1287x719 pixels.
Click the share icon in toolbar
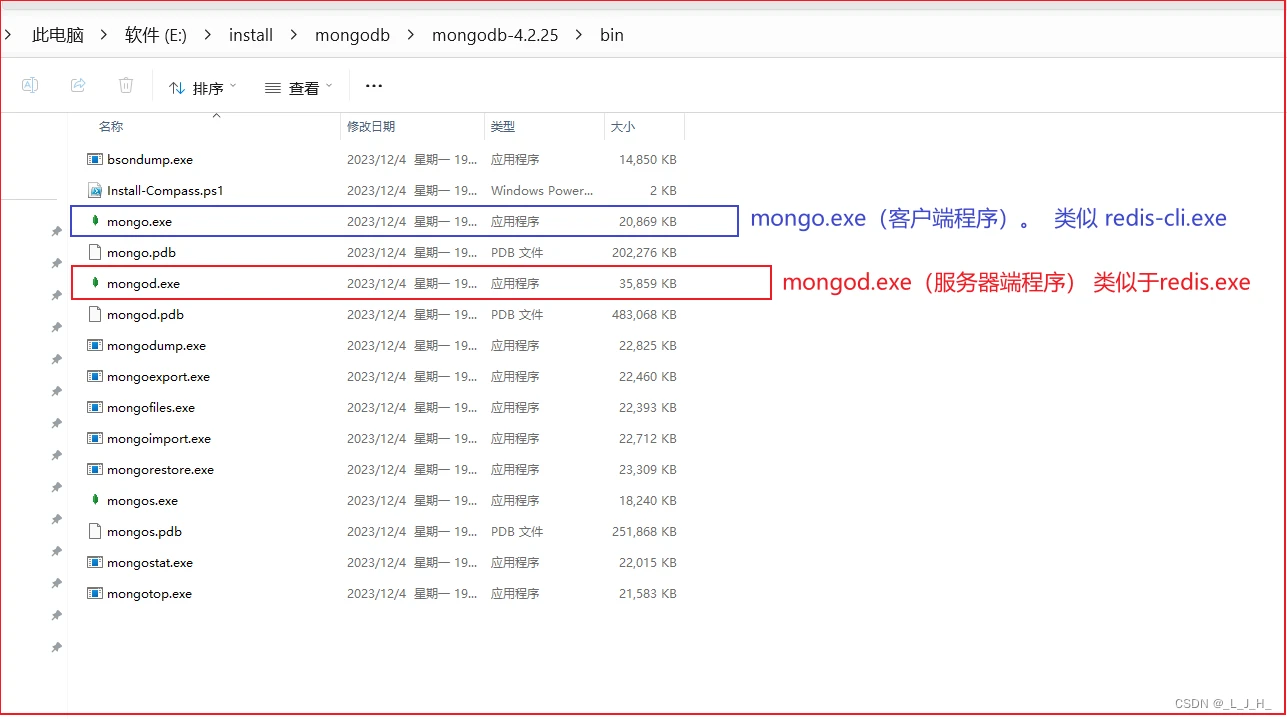(78, 86)
